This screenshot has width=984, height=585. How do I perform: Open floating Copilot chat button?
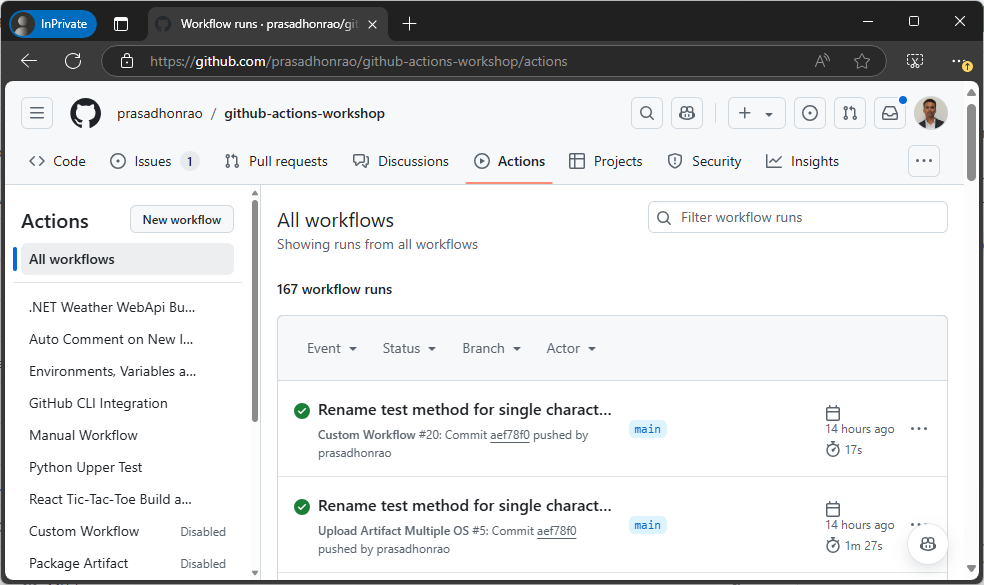pos(928,544)
